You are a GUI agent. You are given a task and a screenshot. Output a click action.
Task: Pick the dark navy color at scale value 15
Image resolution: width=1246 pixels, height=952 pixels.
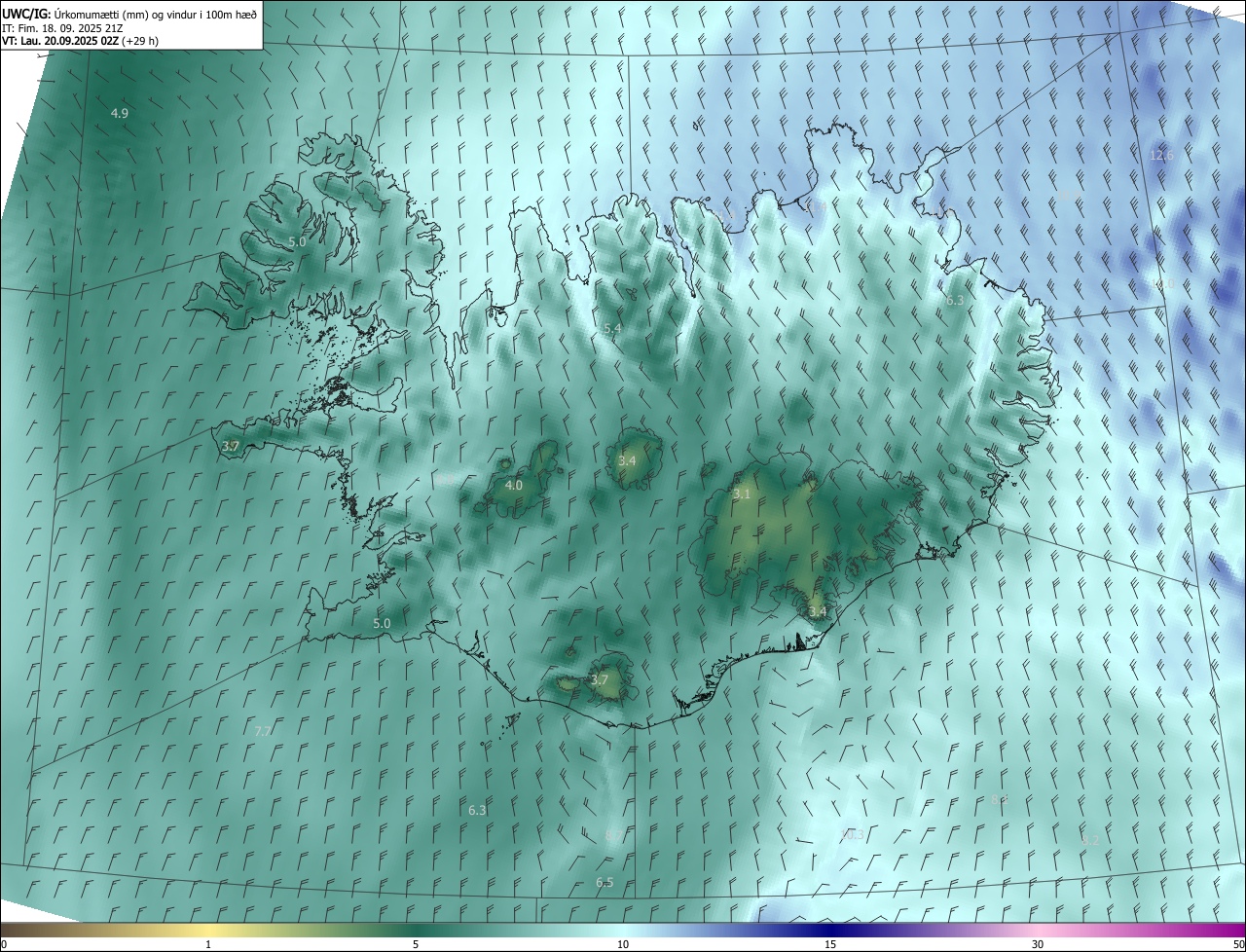(x=830, y=930)
